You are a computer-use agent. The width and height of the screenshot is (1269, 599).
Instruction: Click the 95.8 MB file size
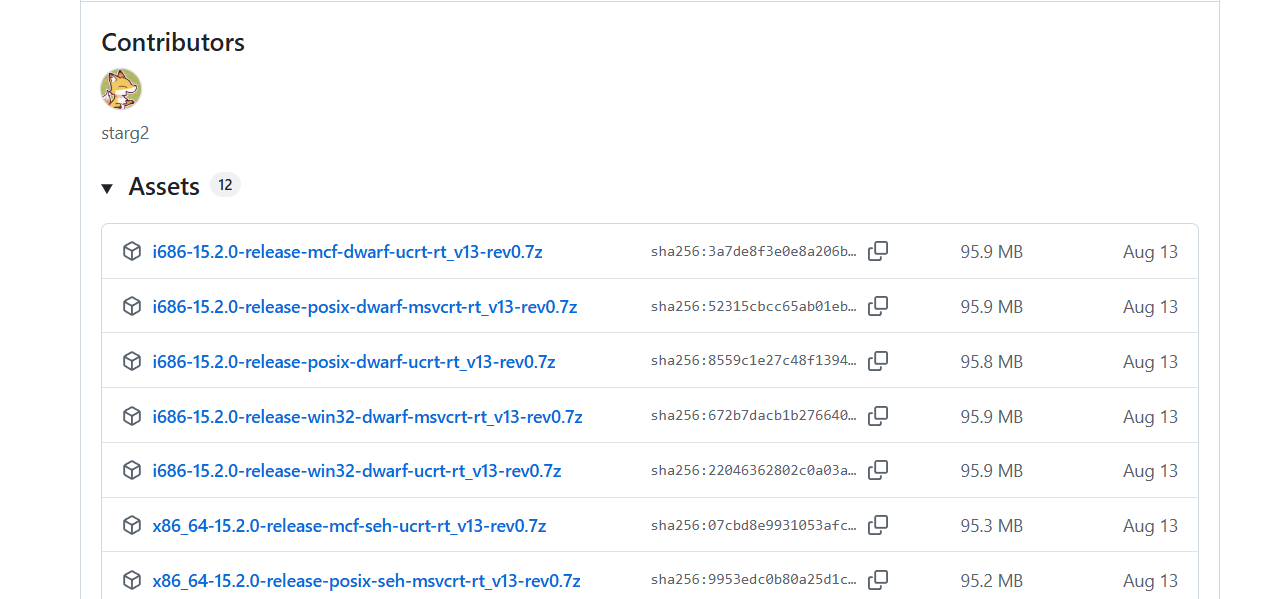tap(991, 362)
